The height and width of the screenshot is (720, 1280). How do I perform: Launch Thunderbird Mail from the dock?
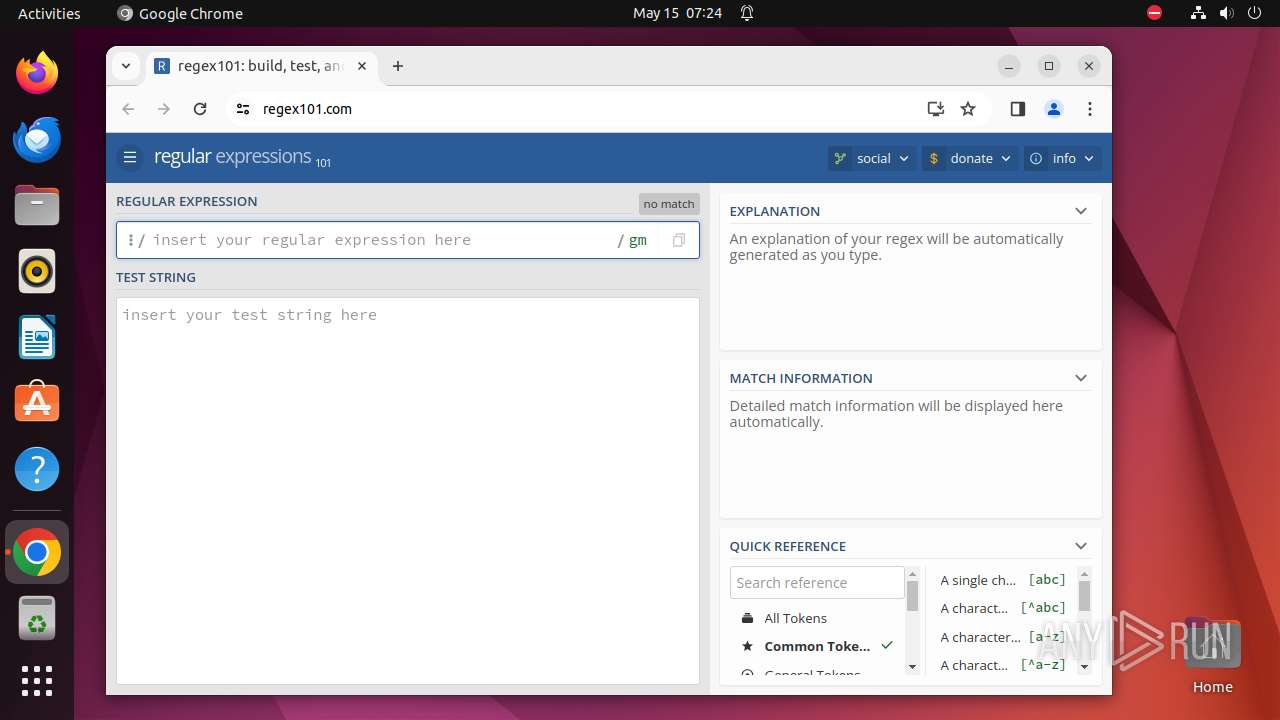pyautogui.click(x=37, y=139)
